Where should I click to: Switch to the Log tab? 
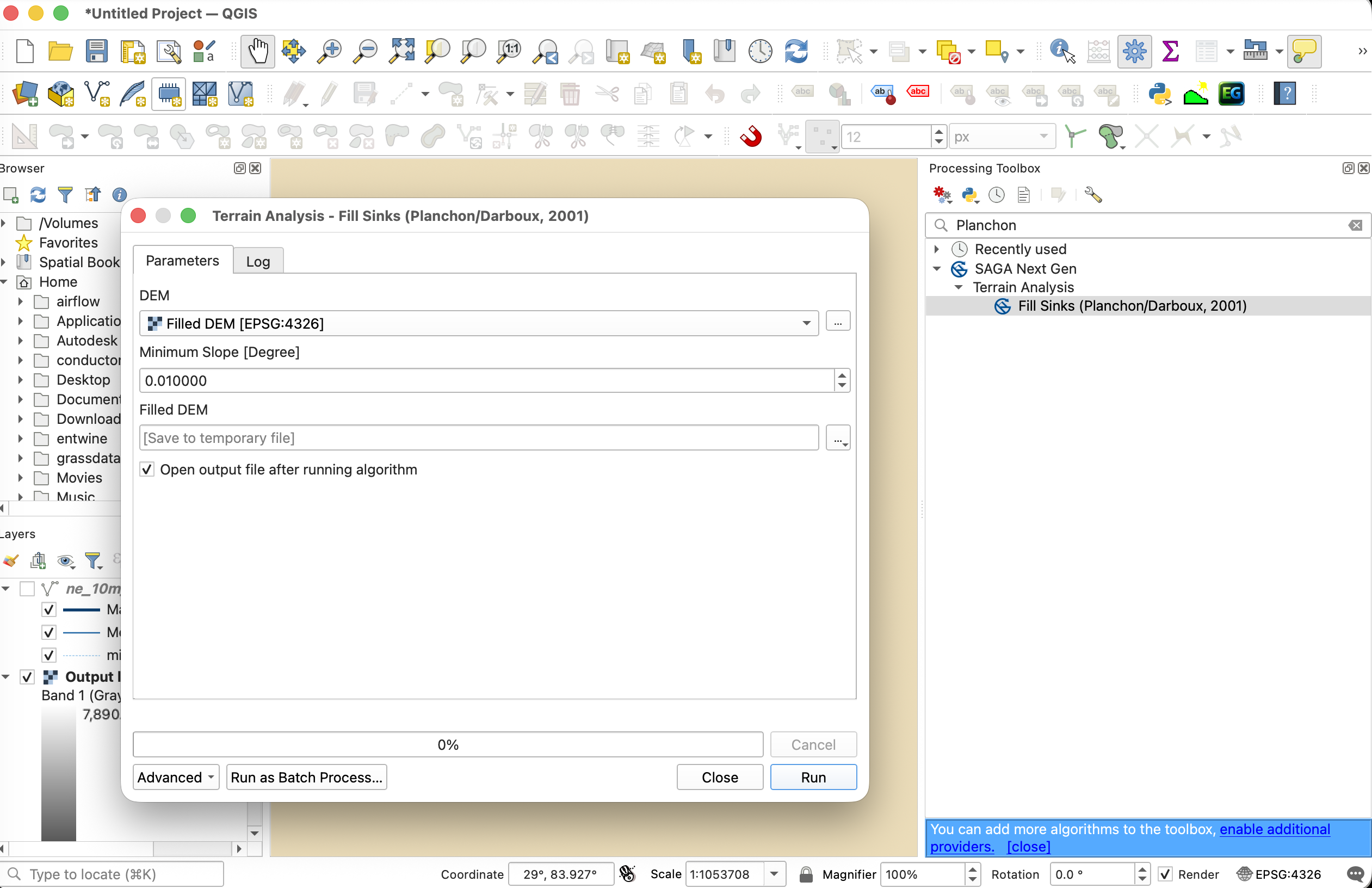point(258,261)
